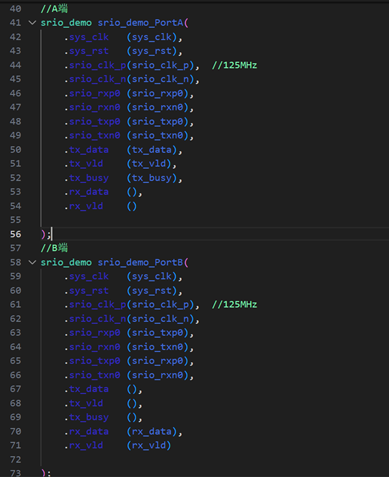This screenshot has height=477, width=389.
Task: Click empty parentheses after .rx_data line 53
Action: (132, 192)
